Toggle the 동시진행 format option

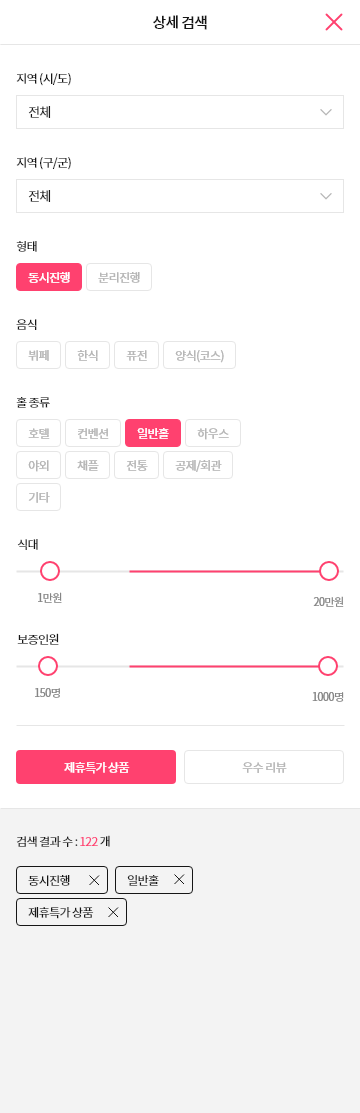click(49, 277)
